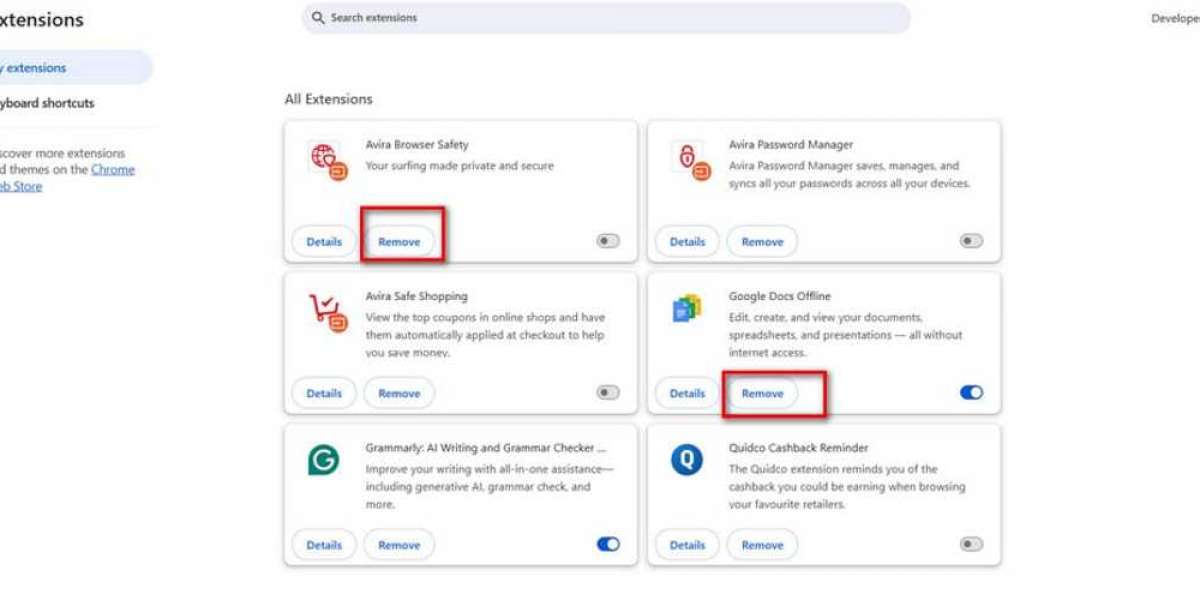Select My extensions in the sidebar
This screenshot has height=600, width=1200.
(76, 68)
